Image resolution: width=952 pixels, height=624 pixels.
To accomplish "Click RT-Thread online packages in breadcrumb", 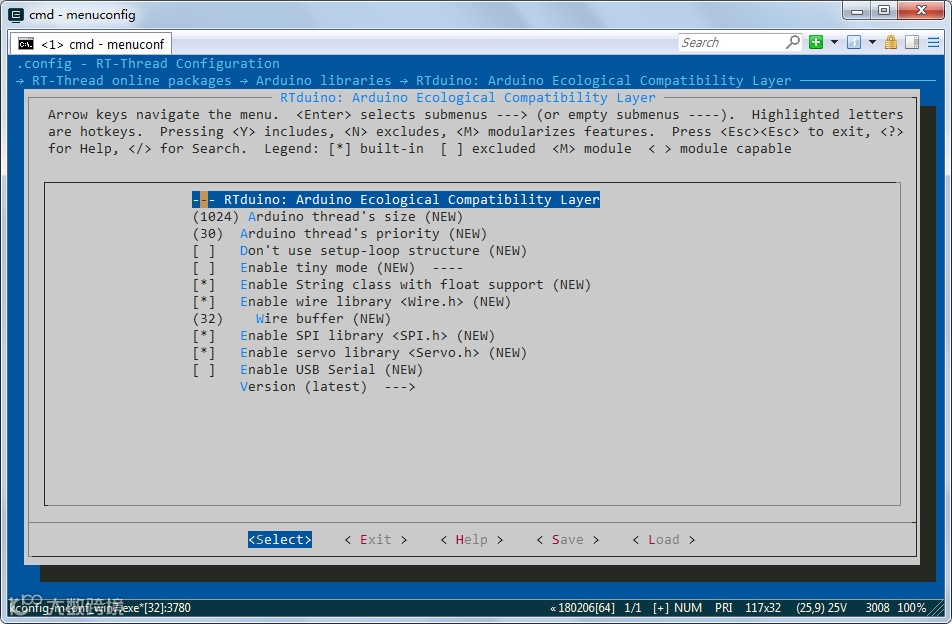I will pos(131,81).
